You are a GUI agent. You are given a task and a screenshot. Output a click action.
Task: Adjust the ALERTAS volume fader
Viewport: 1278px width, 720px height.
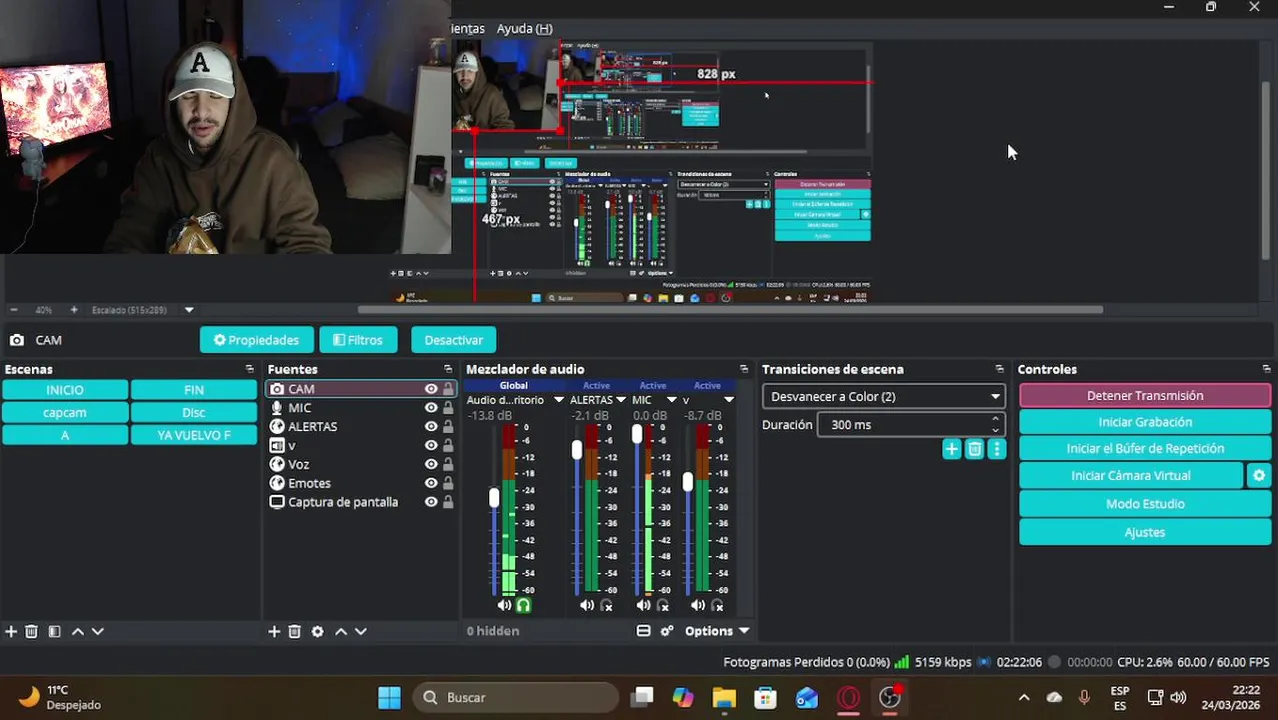[x=577, y=450]
